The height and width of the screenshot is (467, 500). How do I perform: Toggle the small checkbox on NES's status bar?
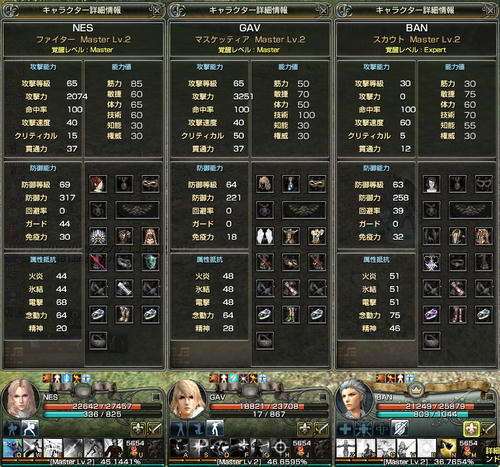[x=156, y=397]
